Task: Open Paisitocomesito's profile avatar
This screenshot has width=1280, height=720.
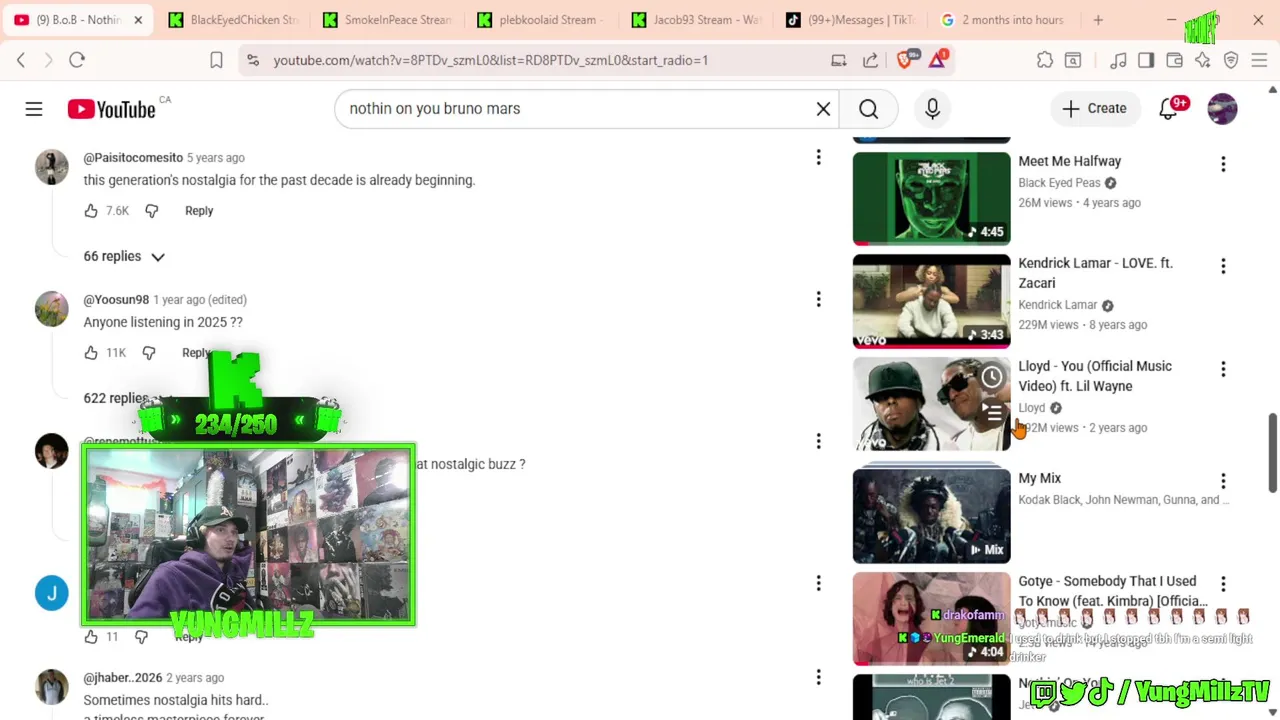Action: 52,167
